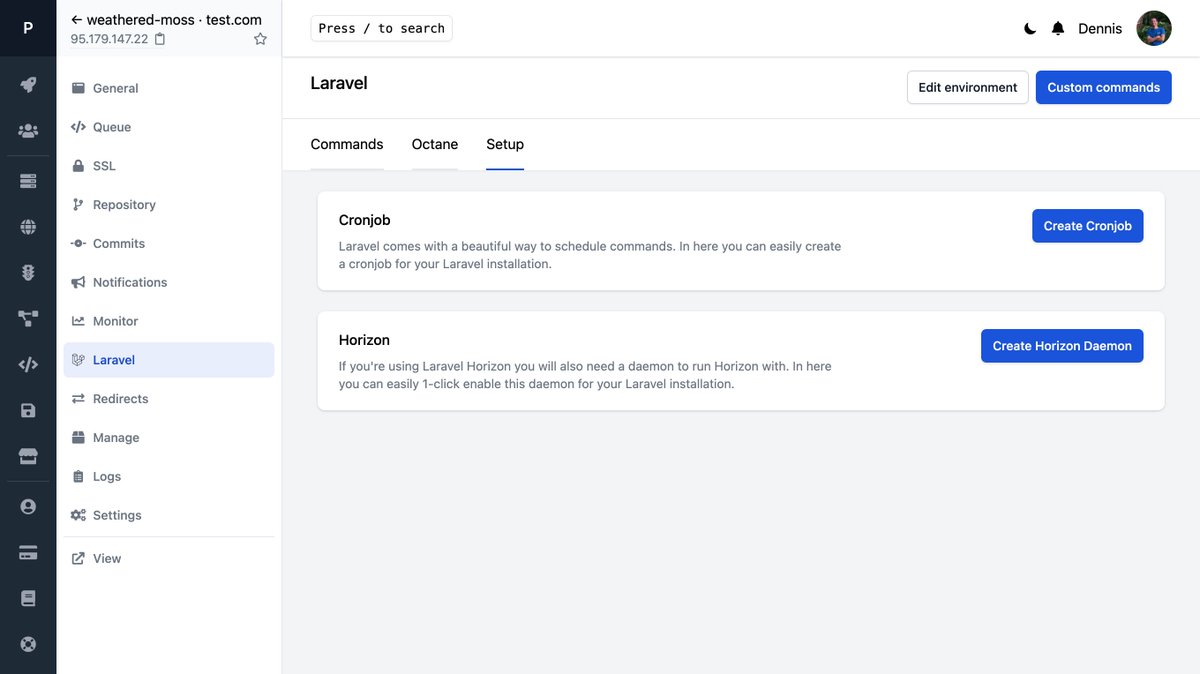
Task: Open Repository in the site menu
Action: [x=169, y=205]
